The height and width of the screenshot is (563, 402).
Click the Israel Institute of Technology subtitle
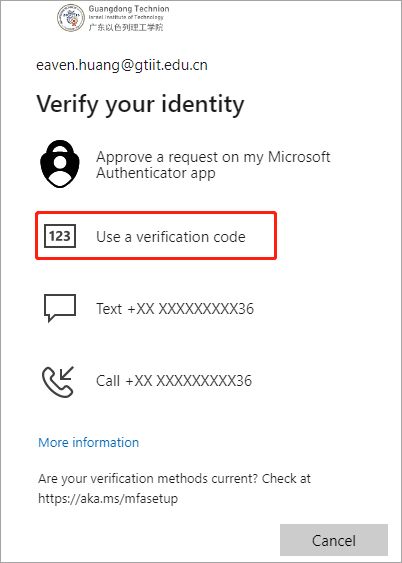126,17
